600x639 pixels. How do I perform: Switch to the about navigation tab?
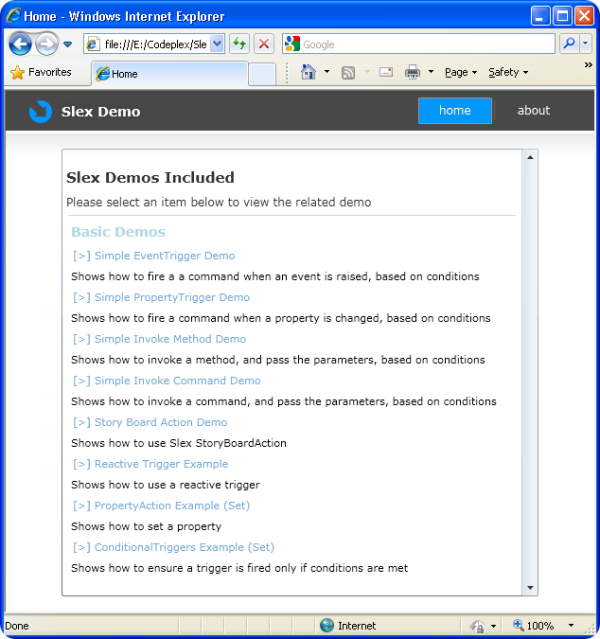click(533, 110)
